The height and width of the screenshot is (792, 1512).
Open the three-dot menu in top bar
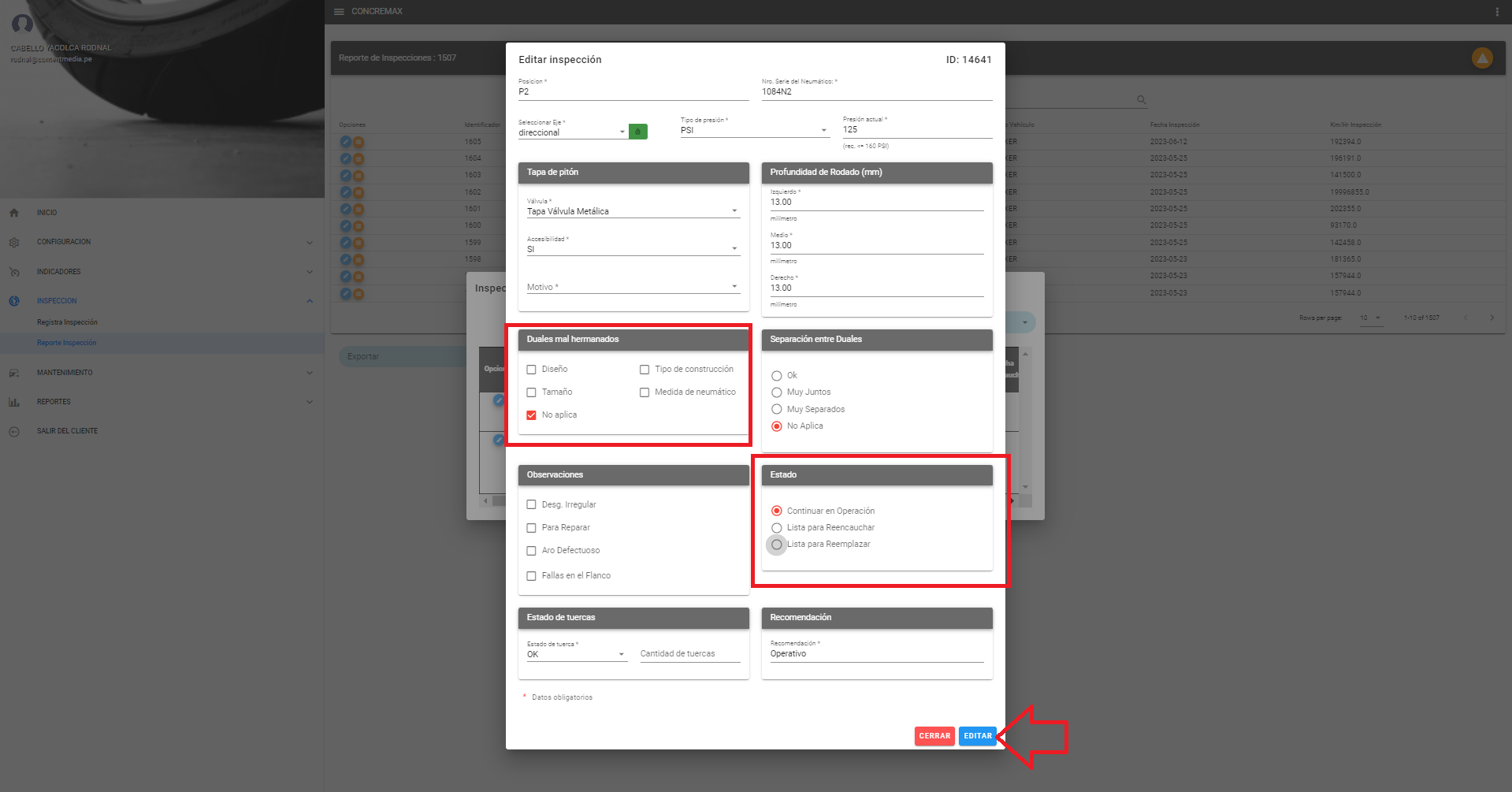pyautogui.click(x=1496, y=12)
